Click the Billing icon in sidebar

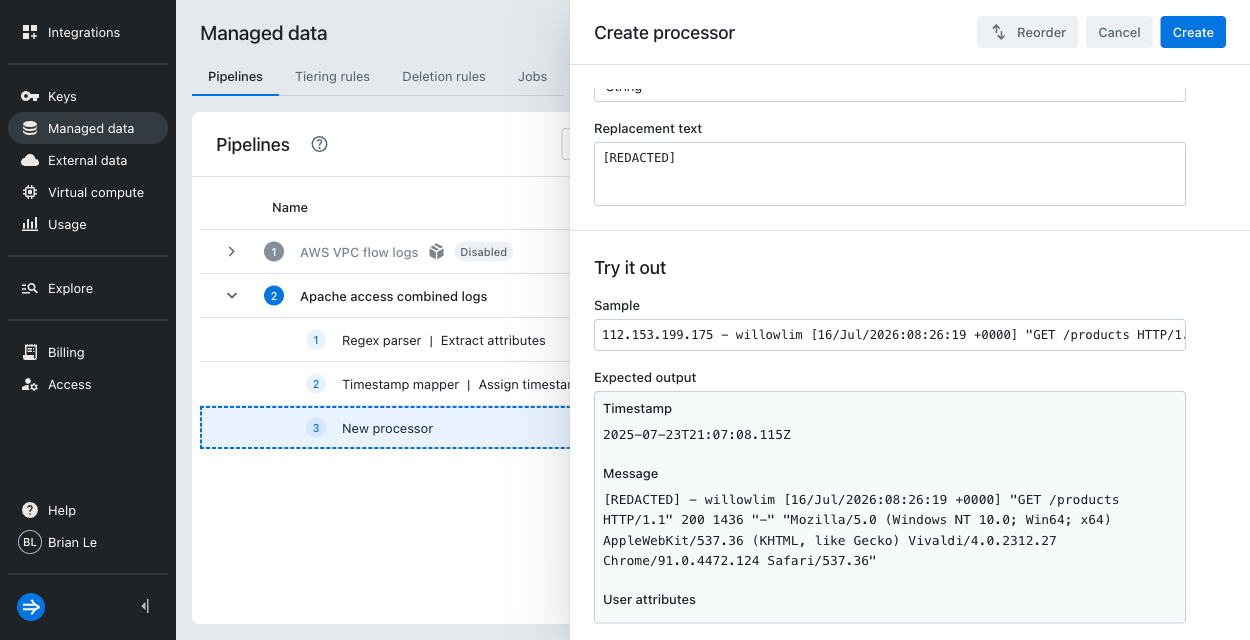point(30,352)
